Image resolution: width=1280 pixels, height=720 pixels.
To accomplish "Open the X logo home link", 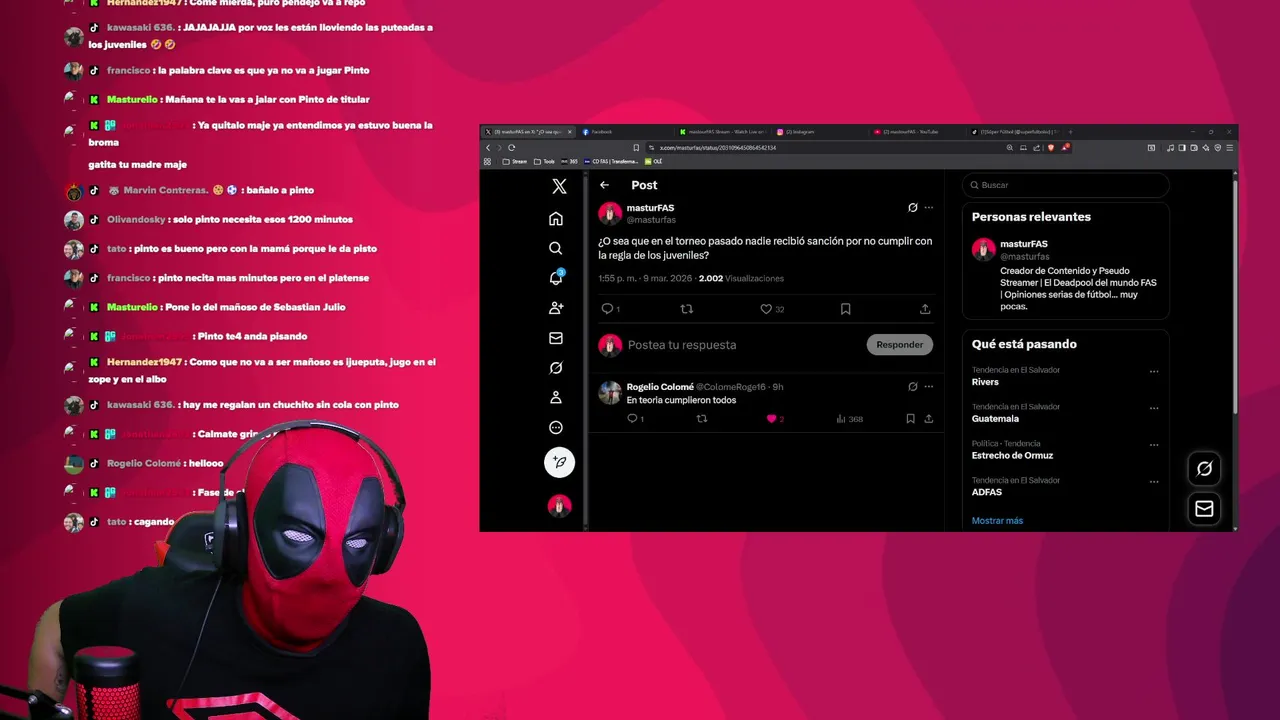I will click(559, 186).
